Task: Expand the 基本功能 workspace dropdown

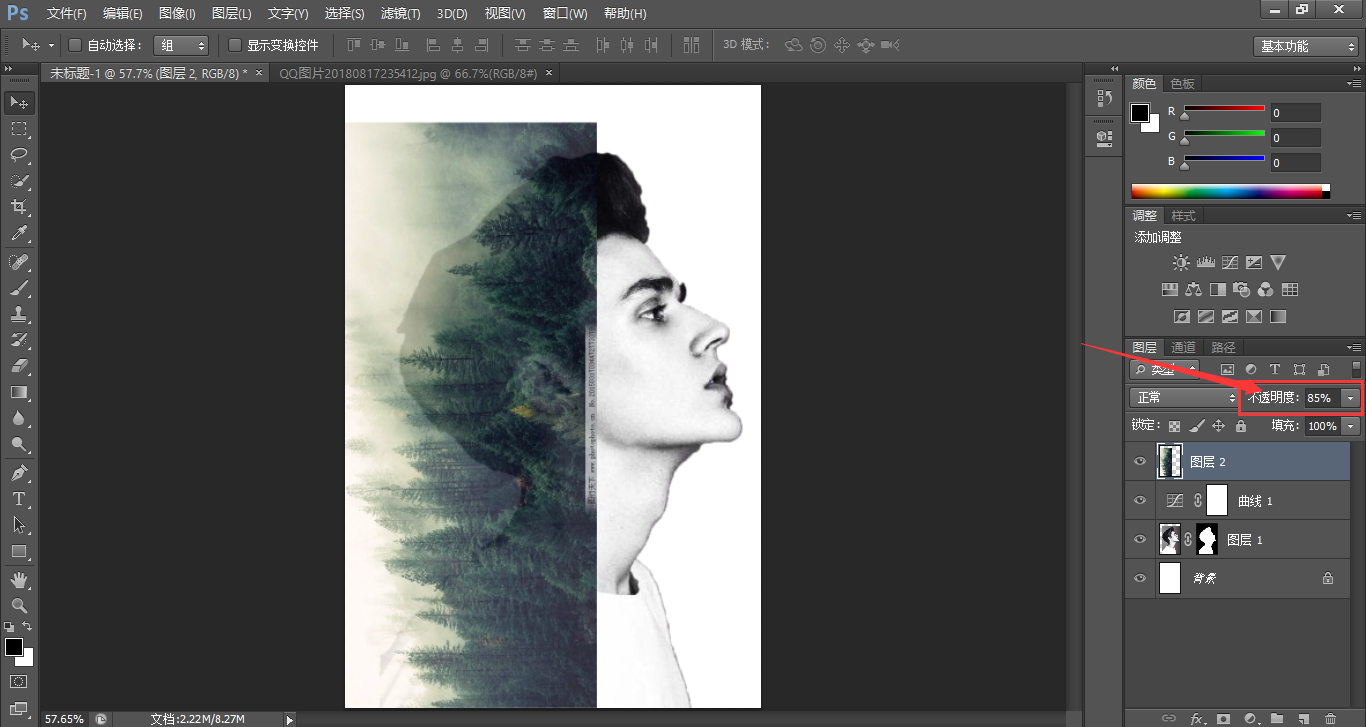Action: pos(1305,46)
